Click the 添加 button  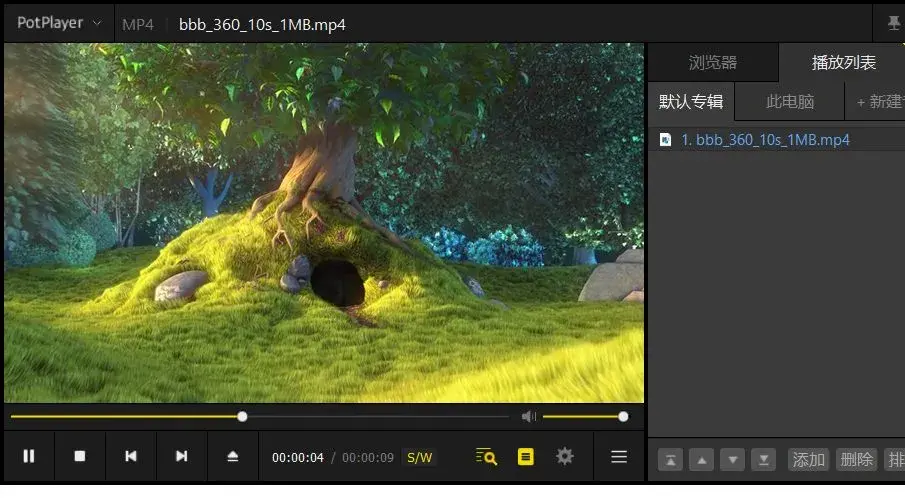click(809, 460)
